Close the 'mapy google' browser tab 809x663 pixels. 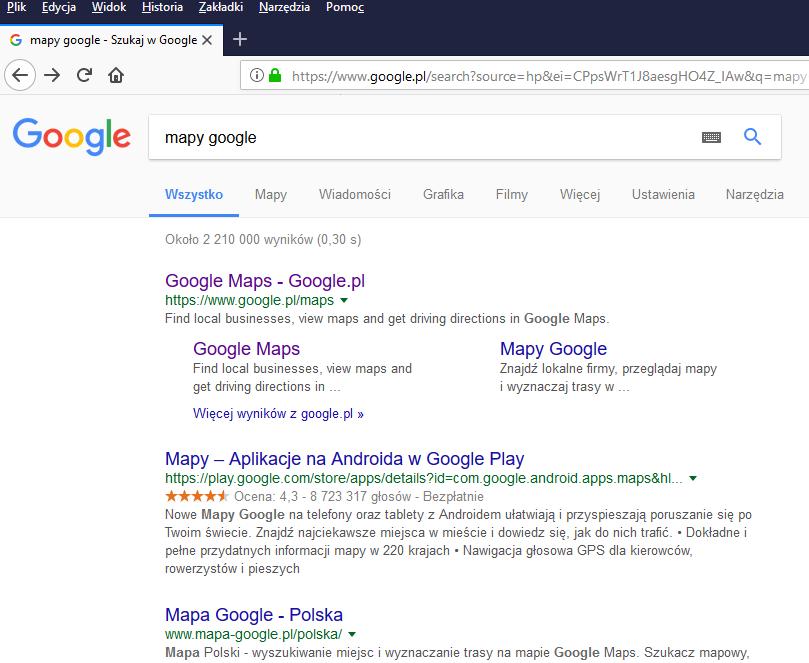(x=207, y=40)
